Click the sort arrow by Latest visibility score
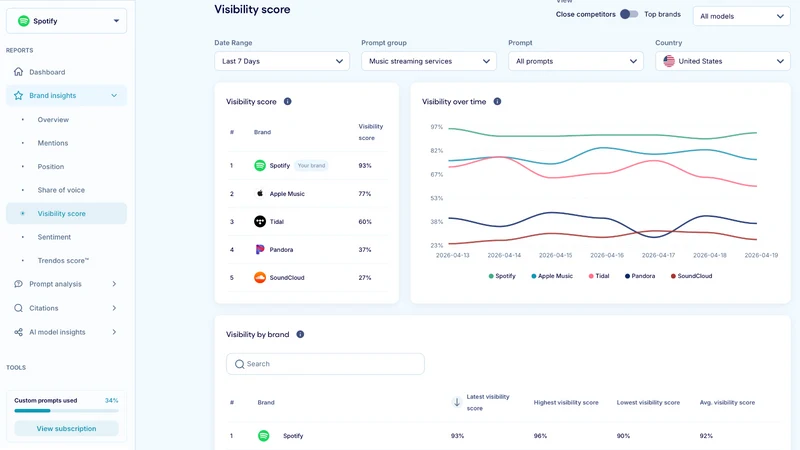Viewport: 800px width, 450px height. click(x=457, y=402)
